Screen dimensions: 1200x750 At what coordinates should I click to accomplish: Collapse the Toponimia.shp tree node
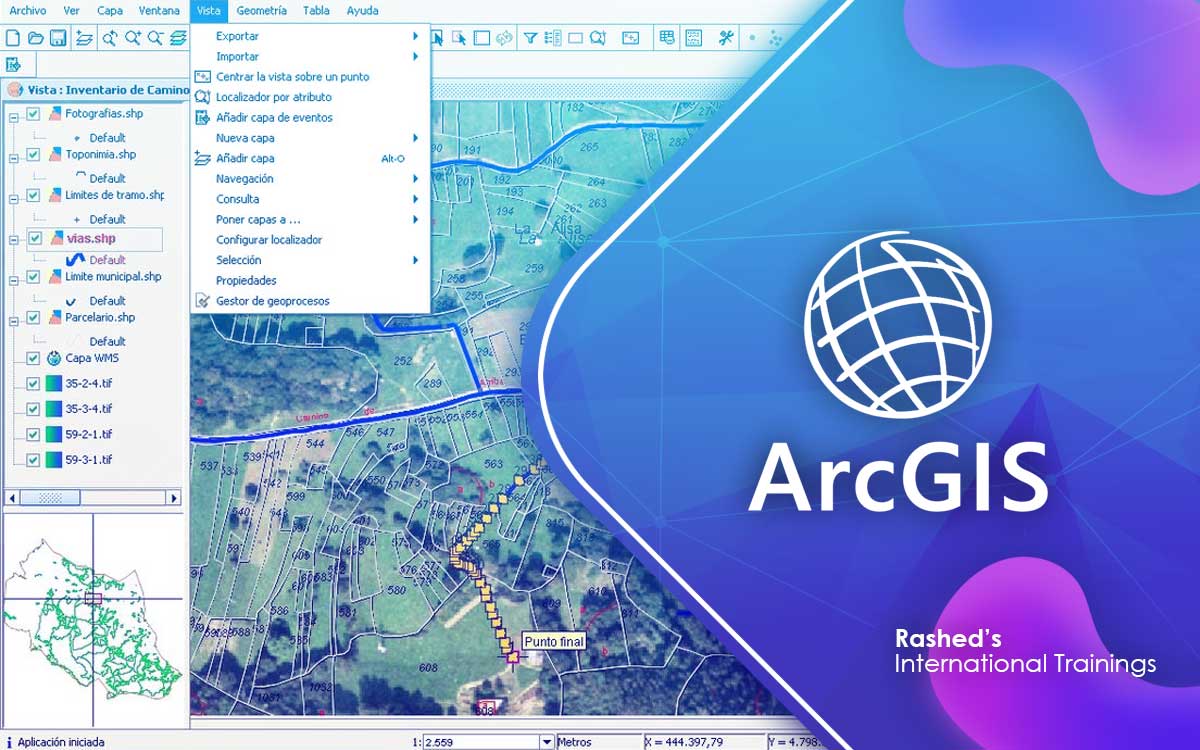(14, 158)
